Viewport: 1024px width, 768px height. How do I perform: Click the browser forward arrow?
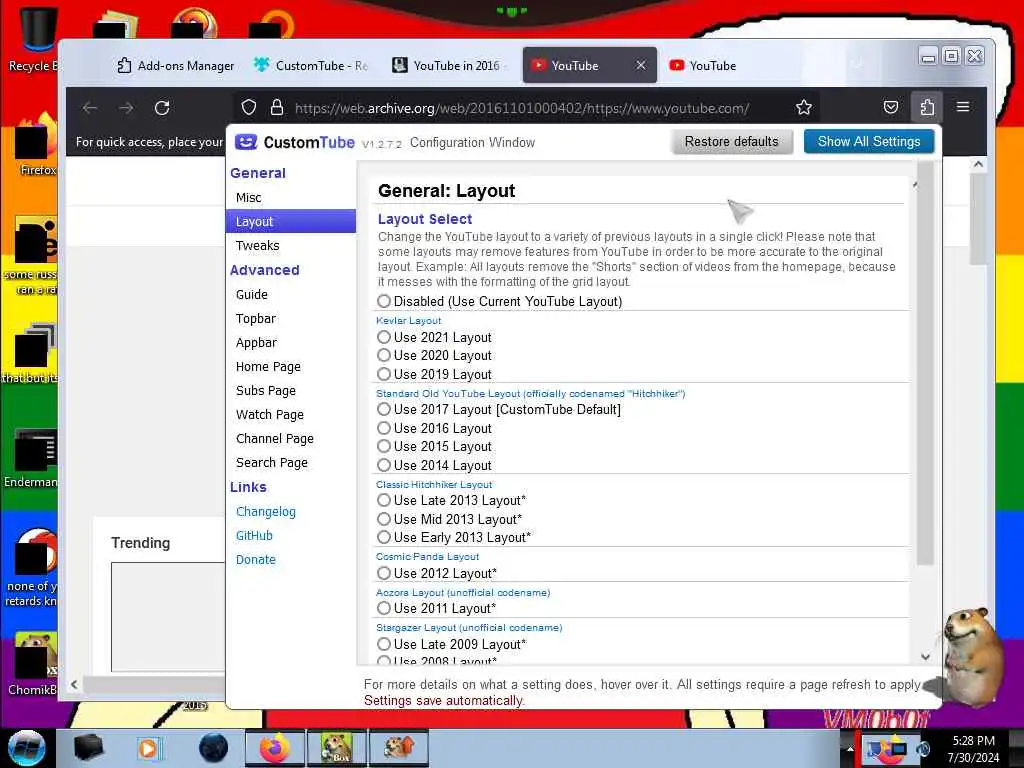tap(126, 108)
